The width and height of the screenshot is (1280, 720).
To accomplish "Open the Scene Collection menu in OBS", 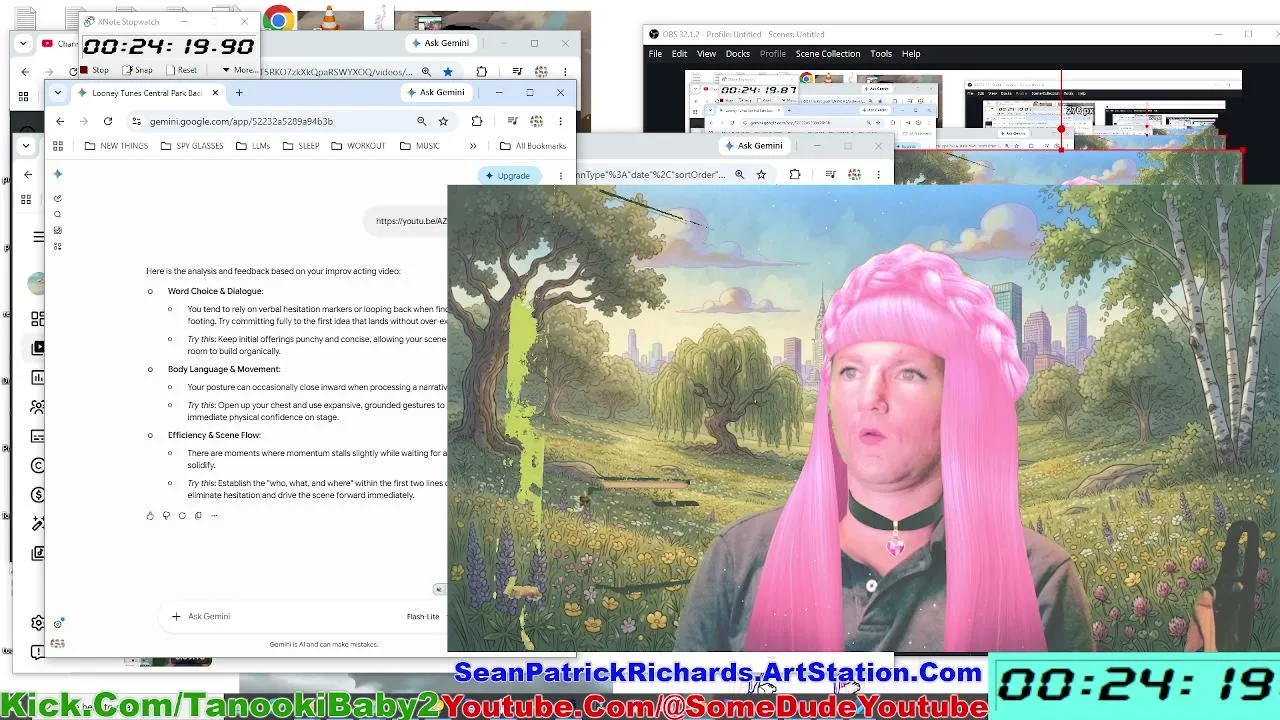I will pyautogui.click(x=828, y=54).
